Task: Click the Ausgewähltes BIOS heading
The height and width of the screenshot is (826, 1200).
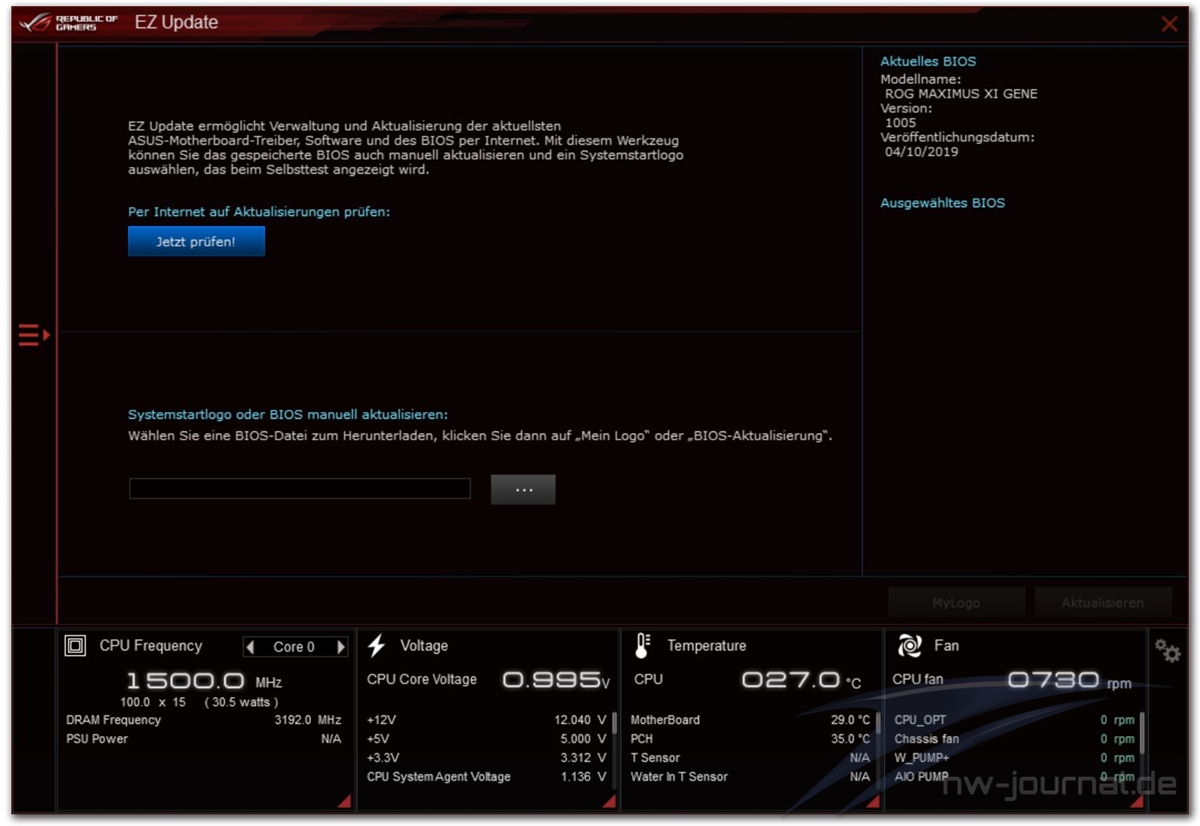Action: tap(943, 203)
